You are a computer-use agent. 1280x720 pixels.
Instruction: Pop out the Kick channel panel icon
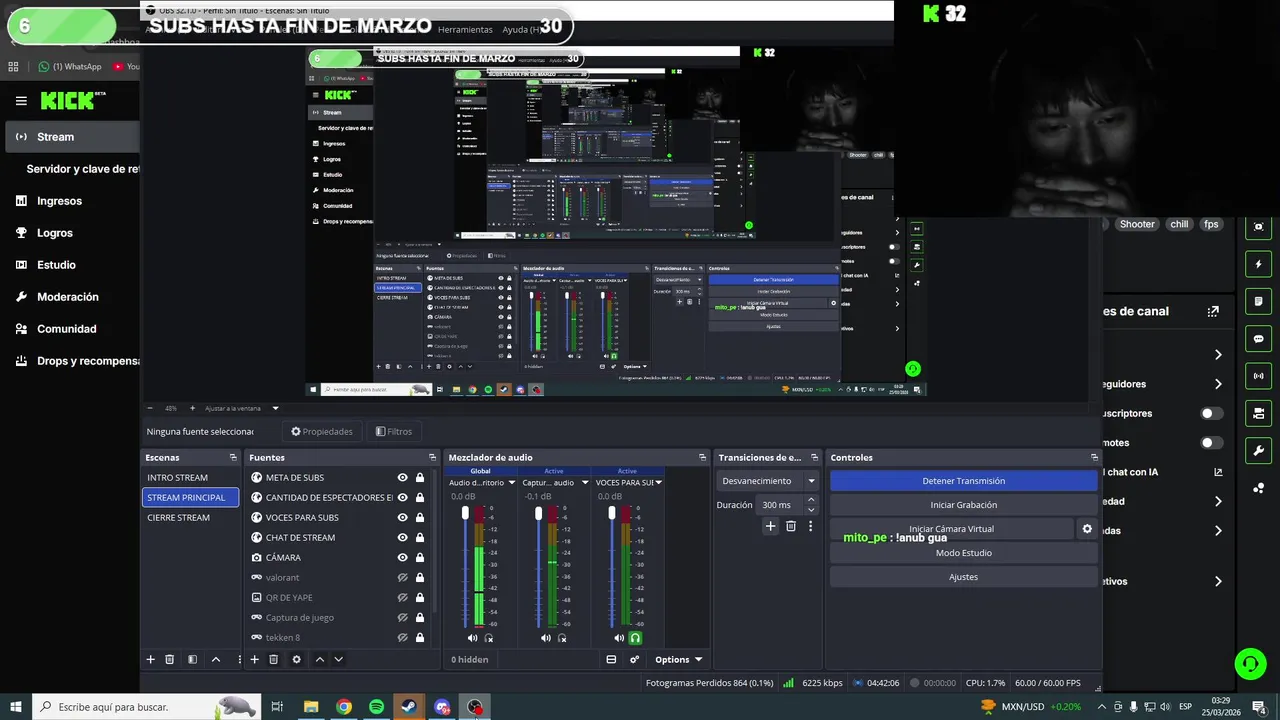click(x=1213, y=311)
